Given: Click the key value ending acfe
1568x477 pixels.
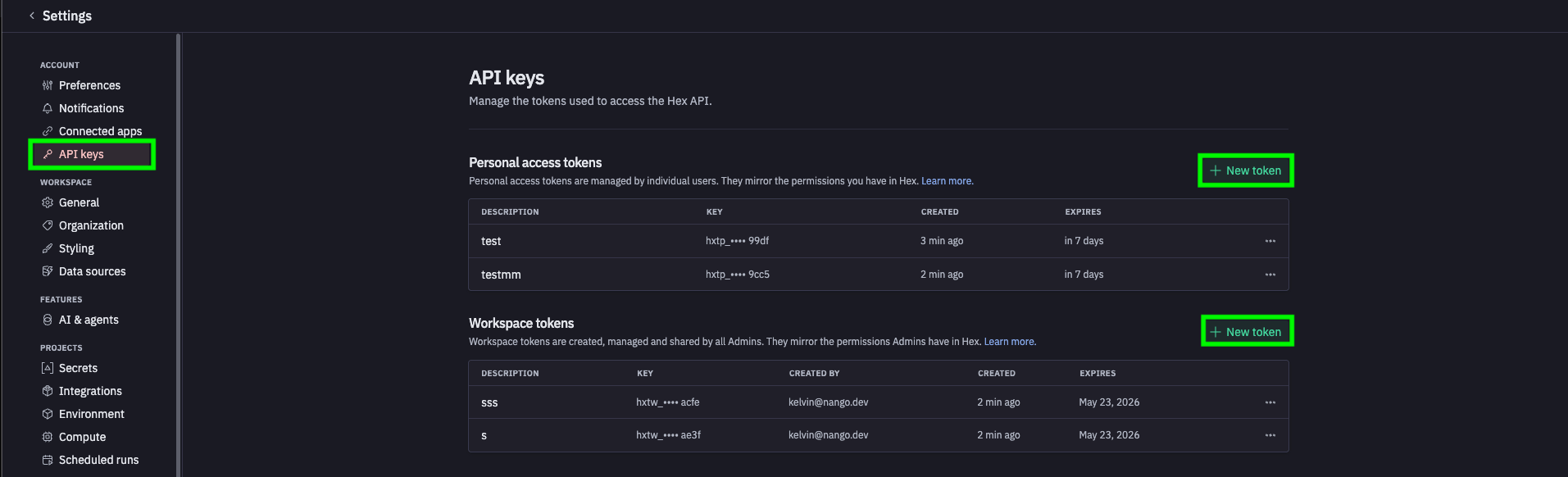Looking at the screenshot, I should (668, 402).
